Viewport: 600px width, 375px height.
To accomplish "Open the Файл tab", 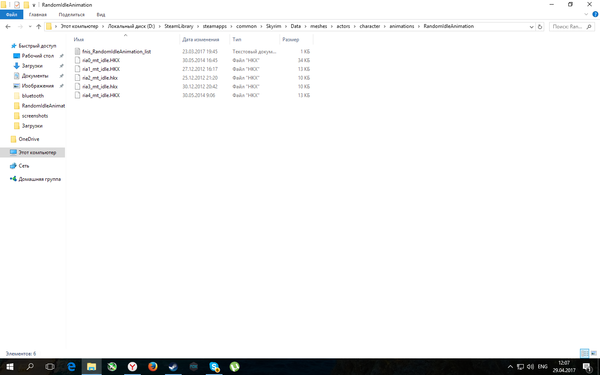I will click(x=11, y=15).
